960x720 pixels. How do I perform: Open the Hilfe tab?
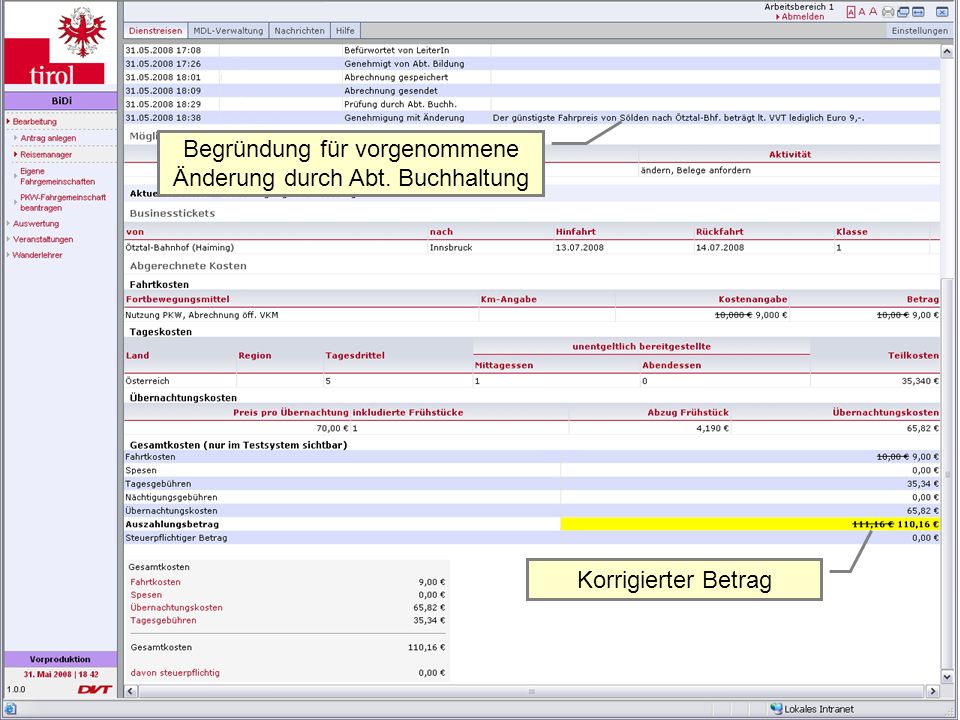[345, 31]
